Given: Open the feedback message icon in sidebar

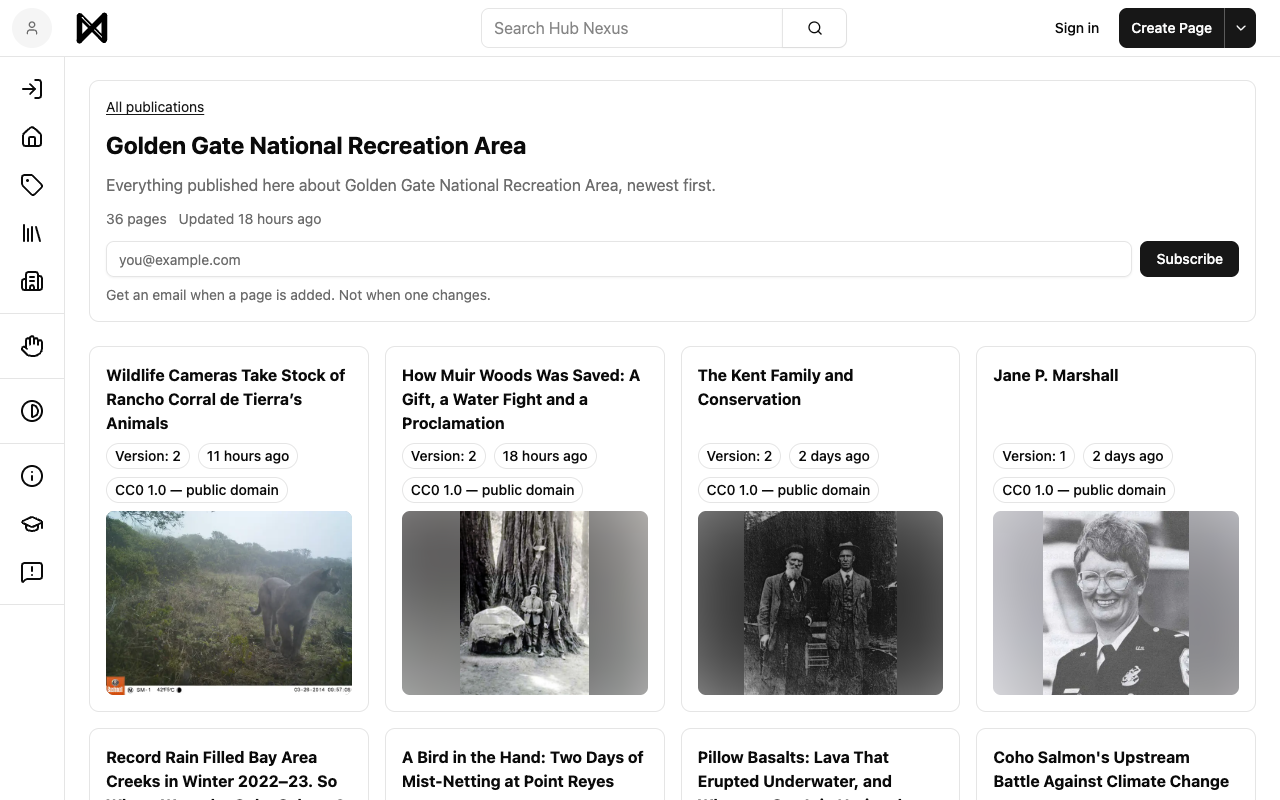Looking at the screenshot, I should point(32,572).
